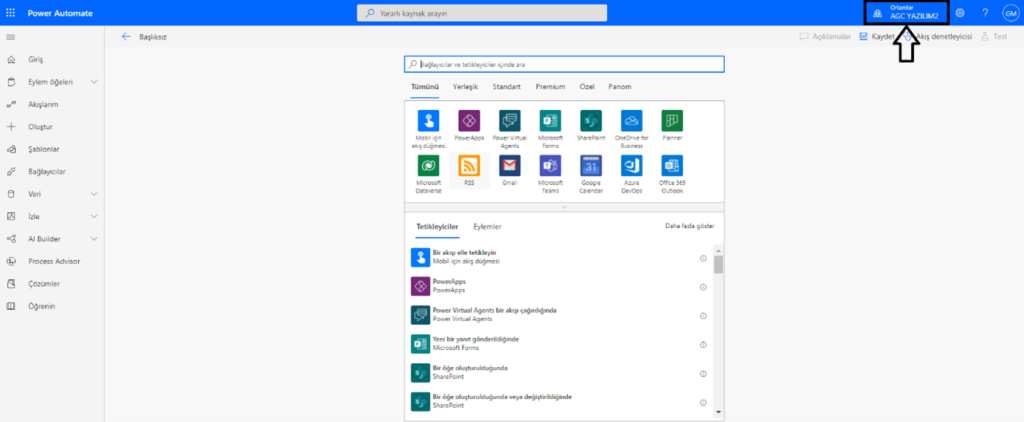Switch to the Tetikleyiciler tab
Screen dimensions: 1024x422
(x=438, y=227)
